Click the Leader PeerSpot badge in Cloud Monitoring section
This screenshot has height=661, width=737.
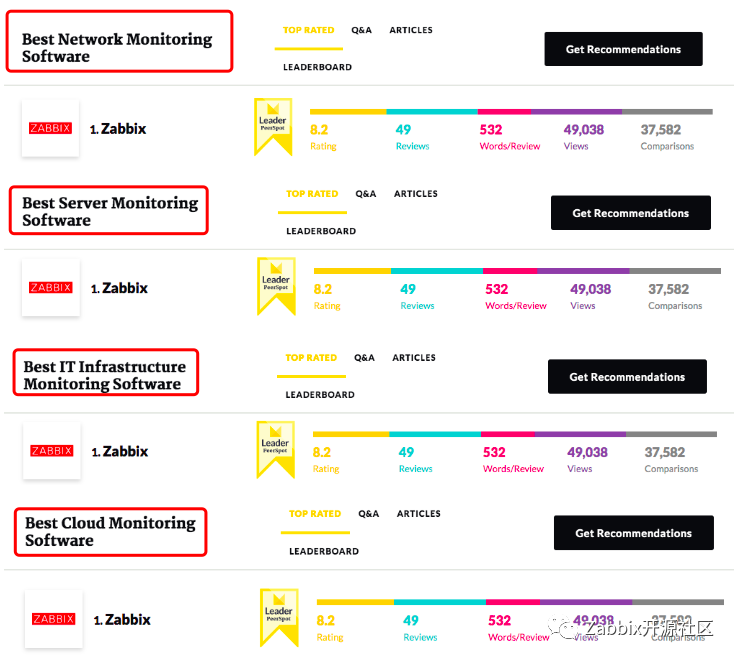[x=278, y=617]
